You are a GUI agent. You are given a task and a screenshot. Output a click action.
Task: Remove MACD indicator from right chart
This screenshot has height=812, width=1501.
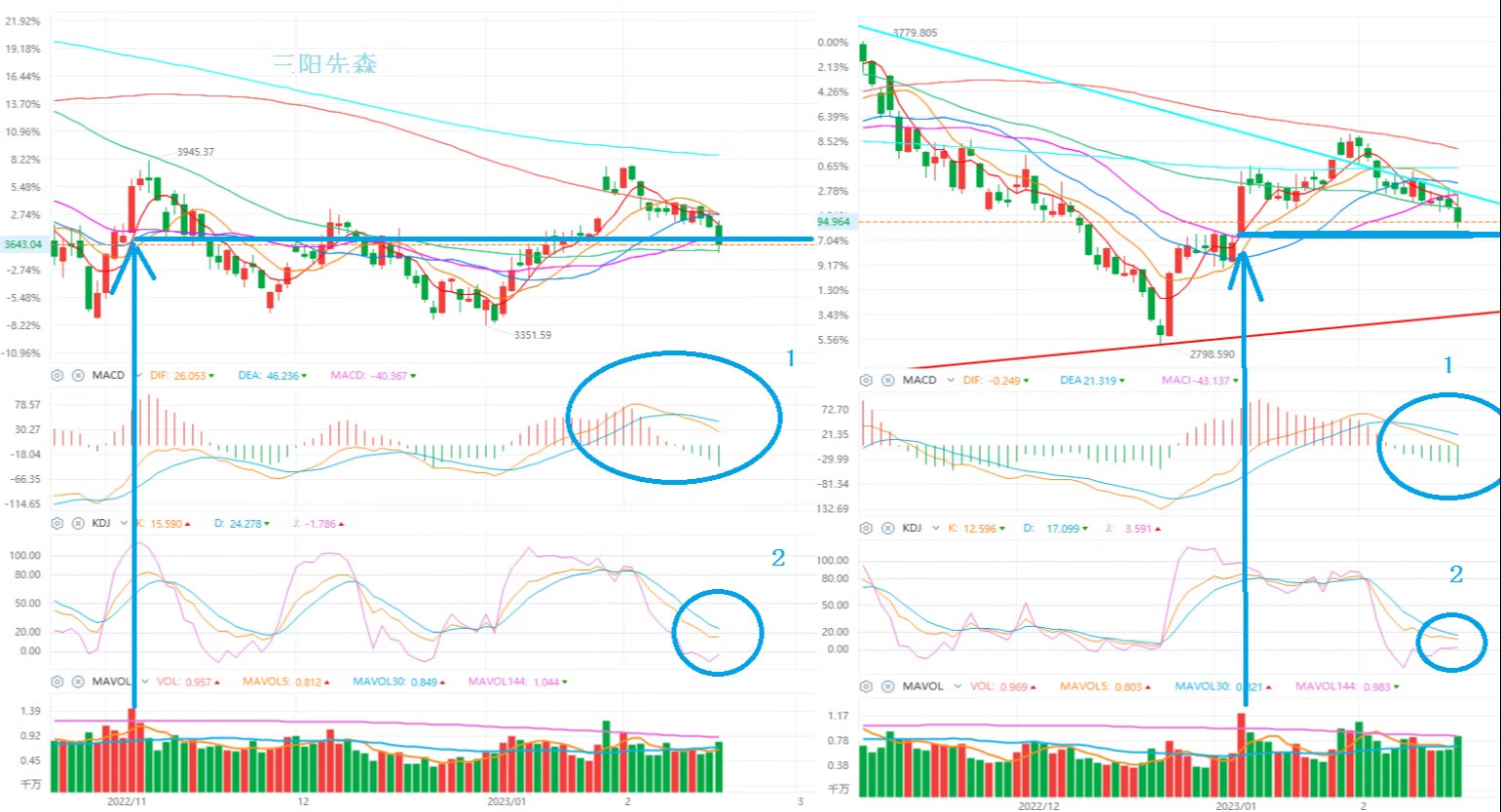pos(887,380)
